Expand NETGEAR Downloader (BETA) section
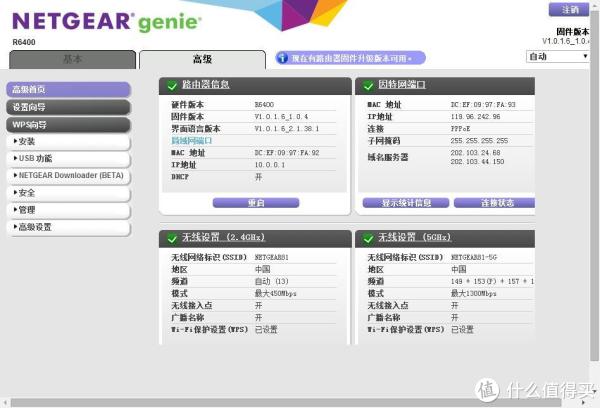 [69, 176]
